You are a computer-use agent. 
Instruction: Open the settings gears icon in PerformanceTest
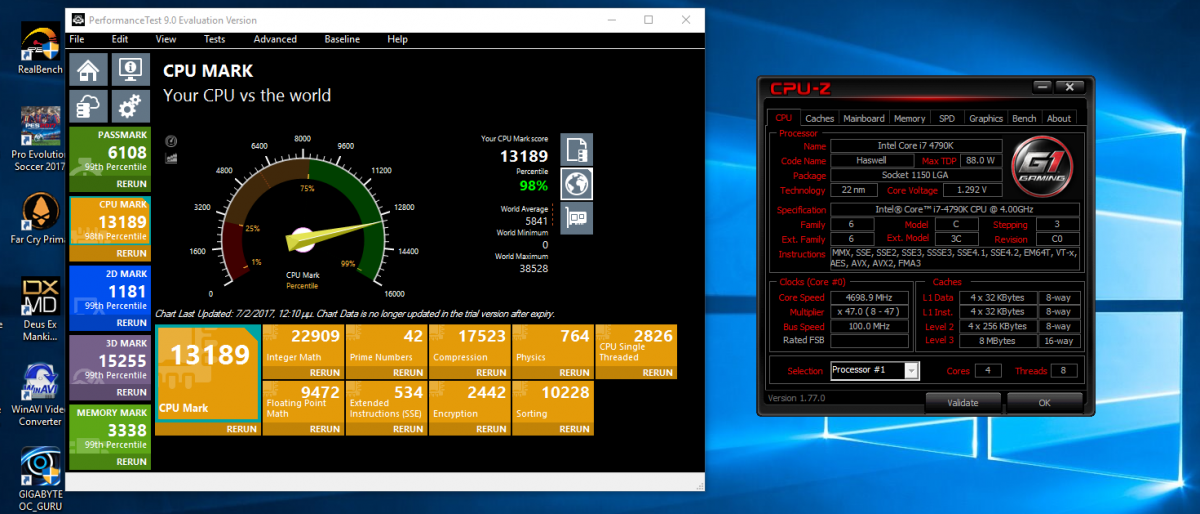coord(130,106)
